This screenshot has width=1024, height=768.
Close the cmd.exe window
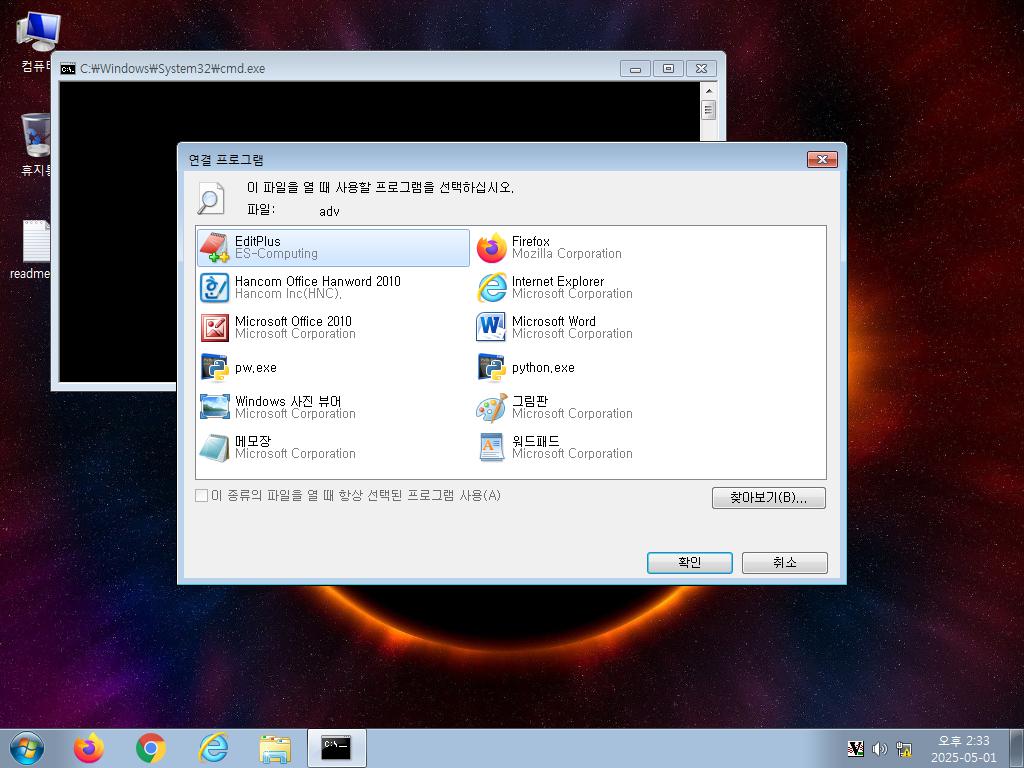pyautogui.click(x=701, y=69)
